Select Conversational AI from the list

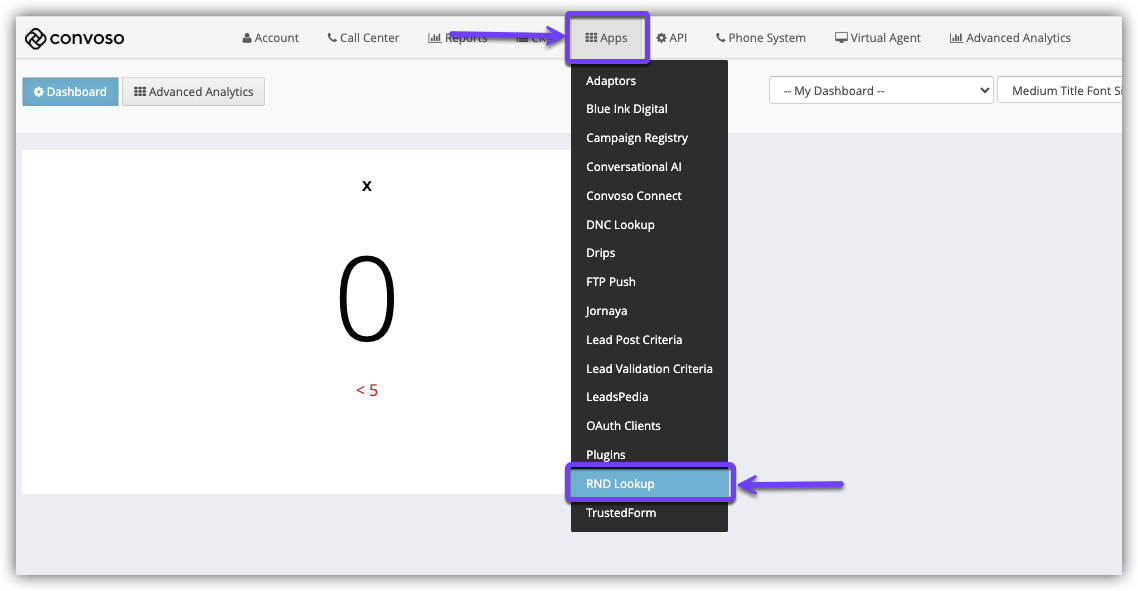(634, 167)
